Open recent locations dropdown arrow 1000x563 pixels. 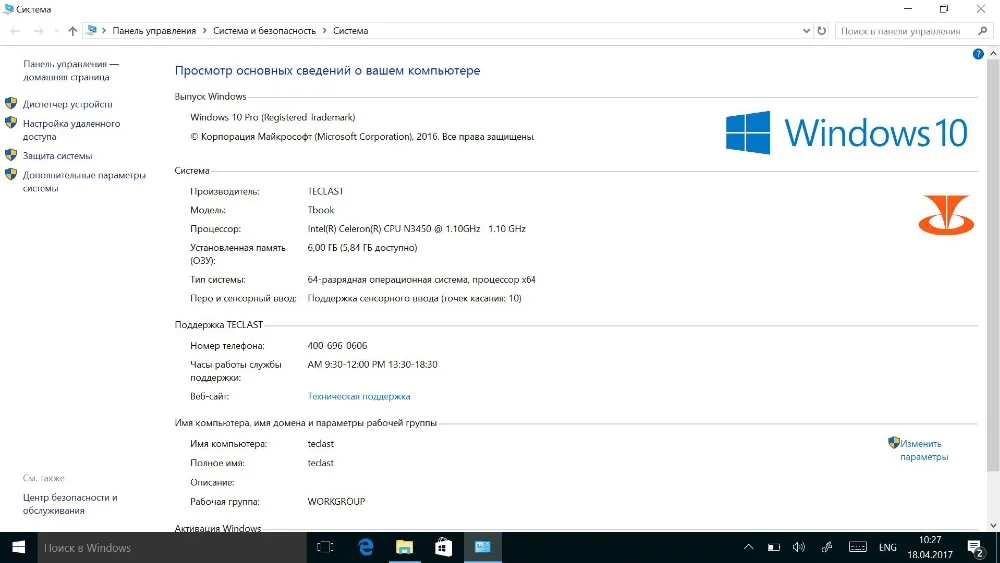[x=56, y=31]
